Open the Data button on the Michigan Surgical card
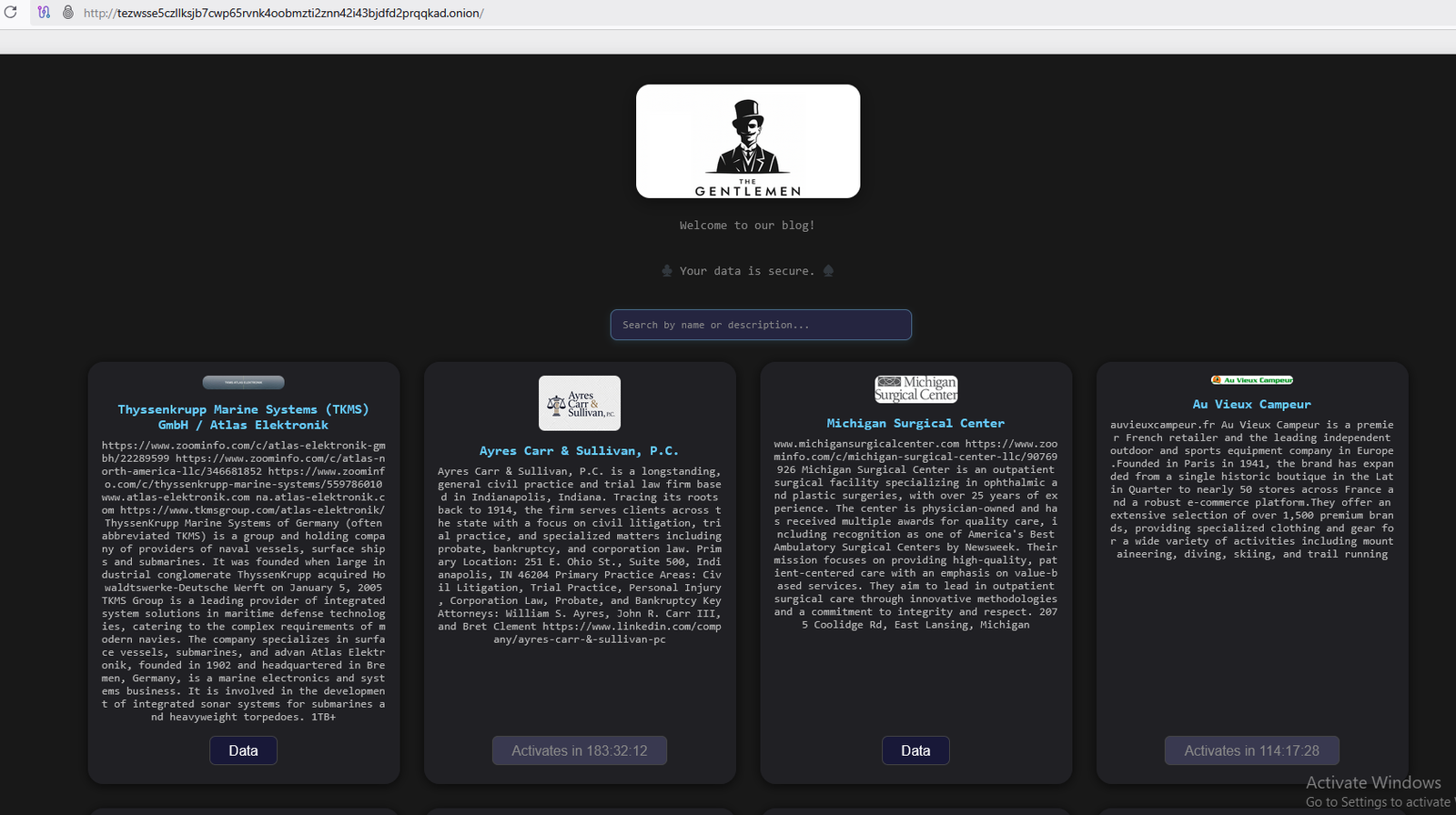Screen dimensions: 1456x815 pos(915,750)
